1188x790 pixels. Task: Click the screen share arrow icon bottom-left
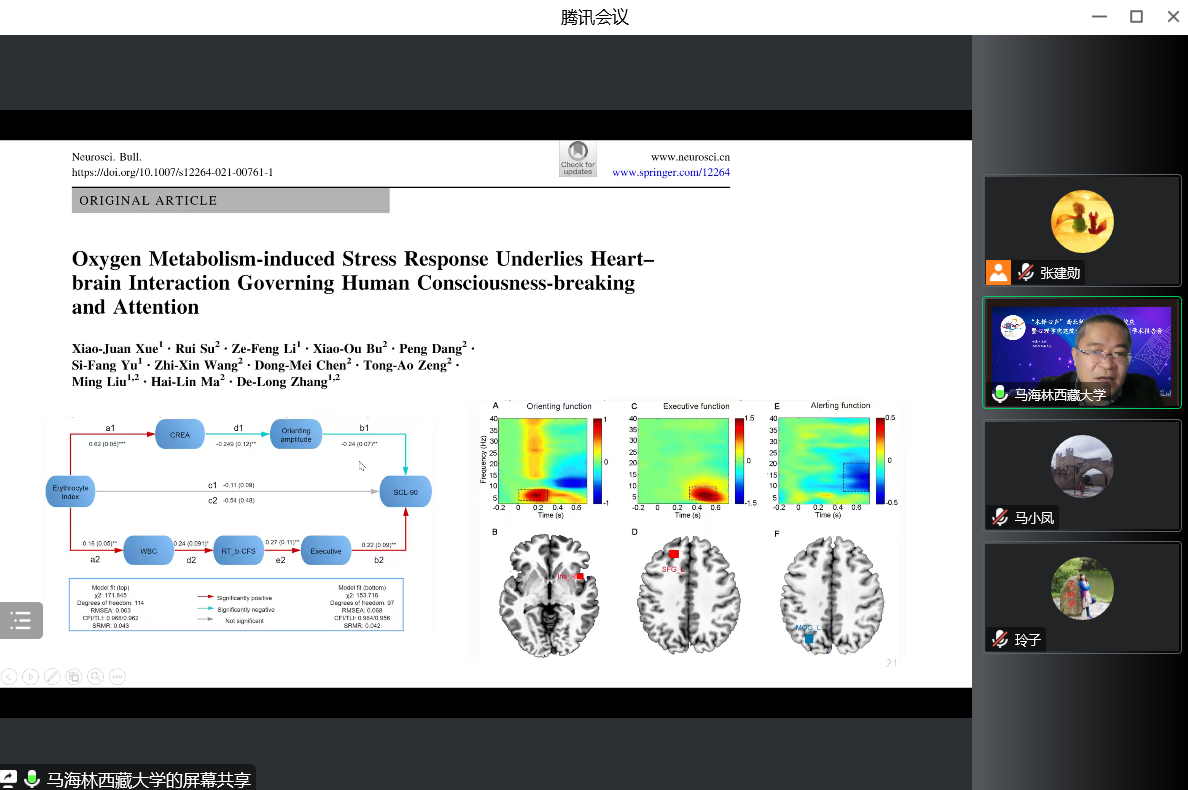[x=9, y=778]
